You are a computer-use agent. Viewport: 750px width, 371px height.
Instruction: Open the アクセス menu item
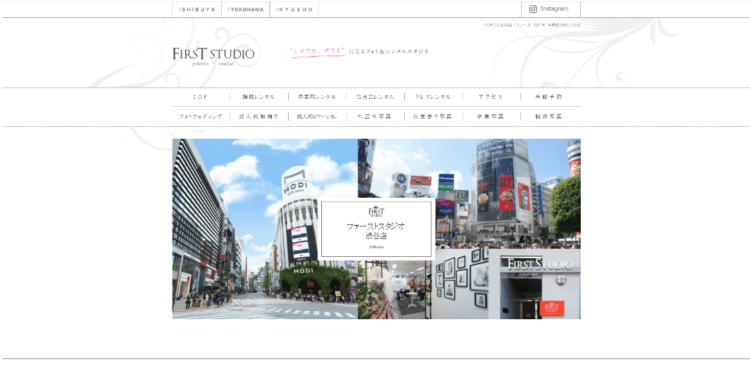[x=491, y=97]
